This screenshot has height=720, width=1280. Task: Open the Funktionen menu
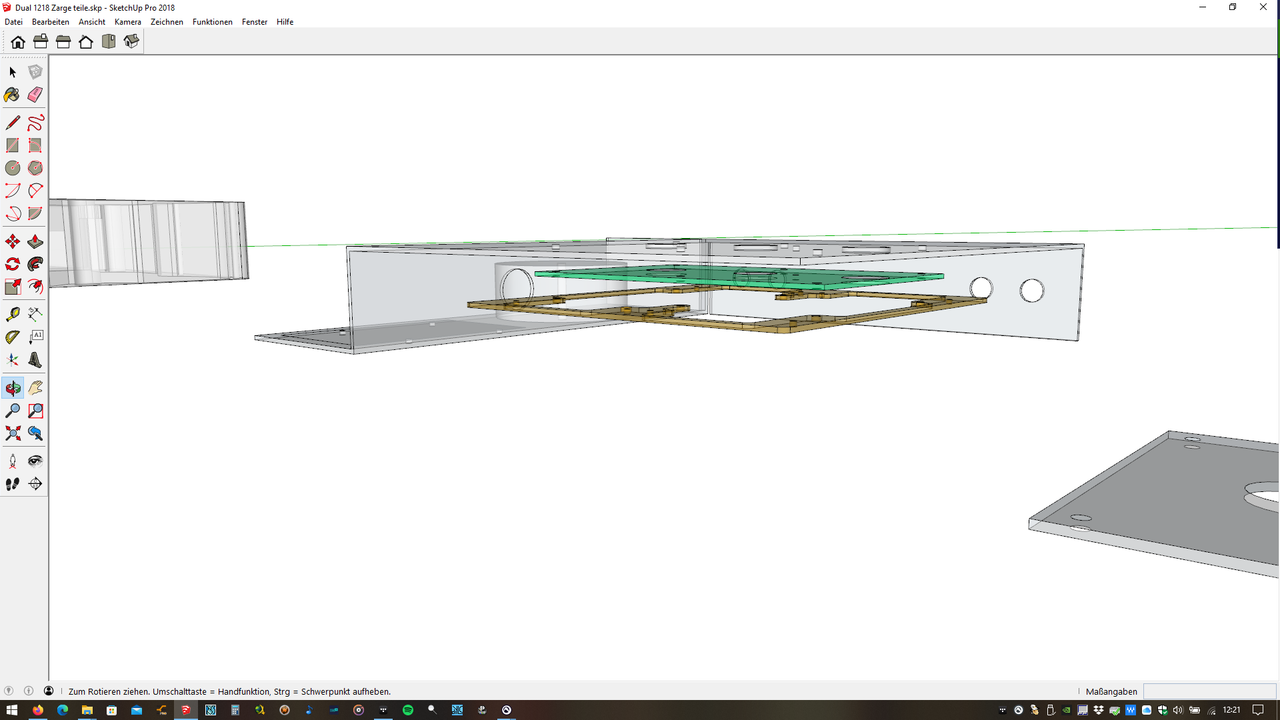(212, 21)
